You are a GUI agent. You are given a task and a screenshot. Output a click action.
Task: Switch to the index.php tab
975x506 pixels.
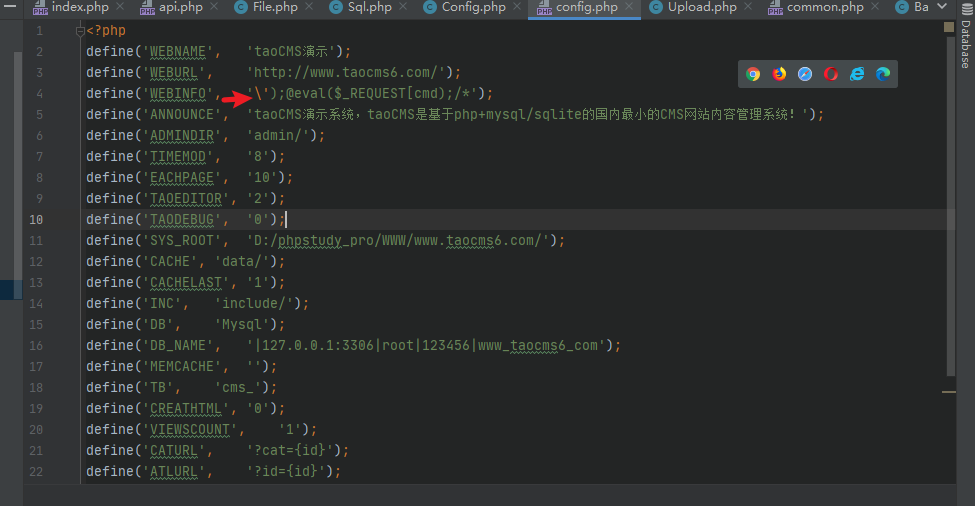pos(80,7)
